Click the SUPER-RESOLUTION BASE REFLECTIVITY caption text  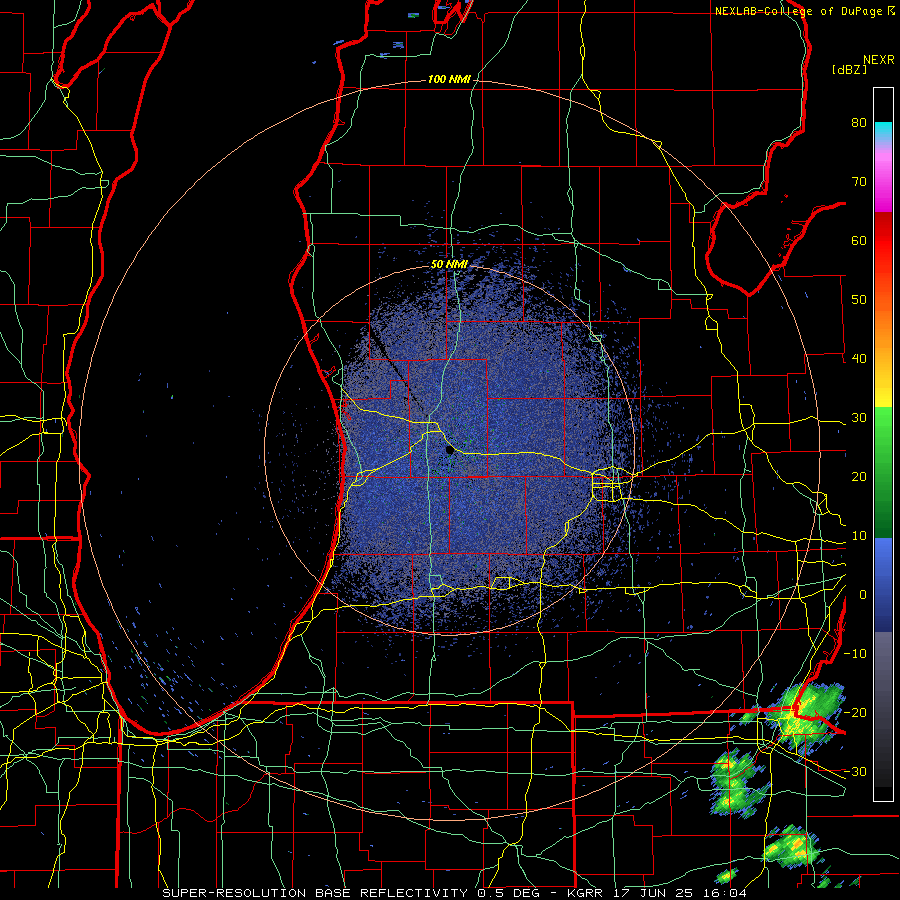pos(315,893)
